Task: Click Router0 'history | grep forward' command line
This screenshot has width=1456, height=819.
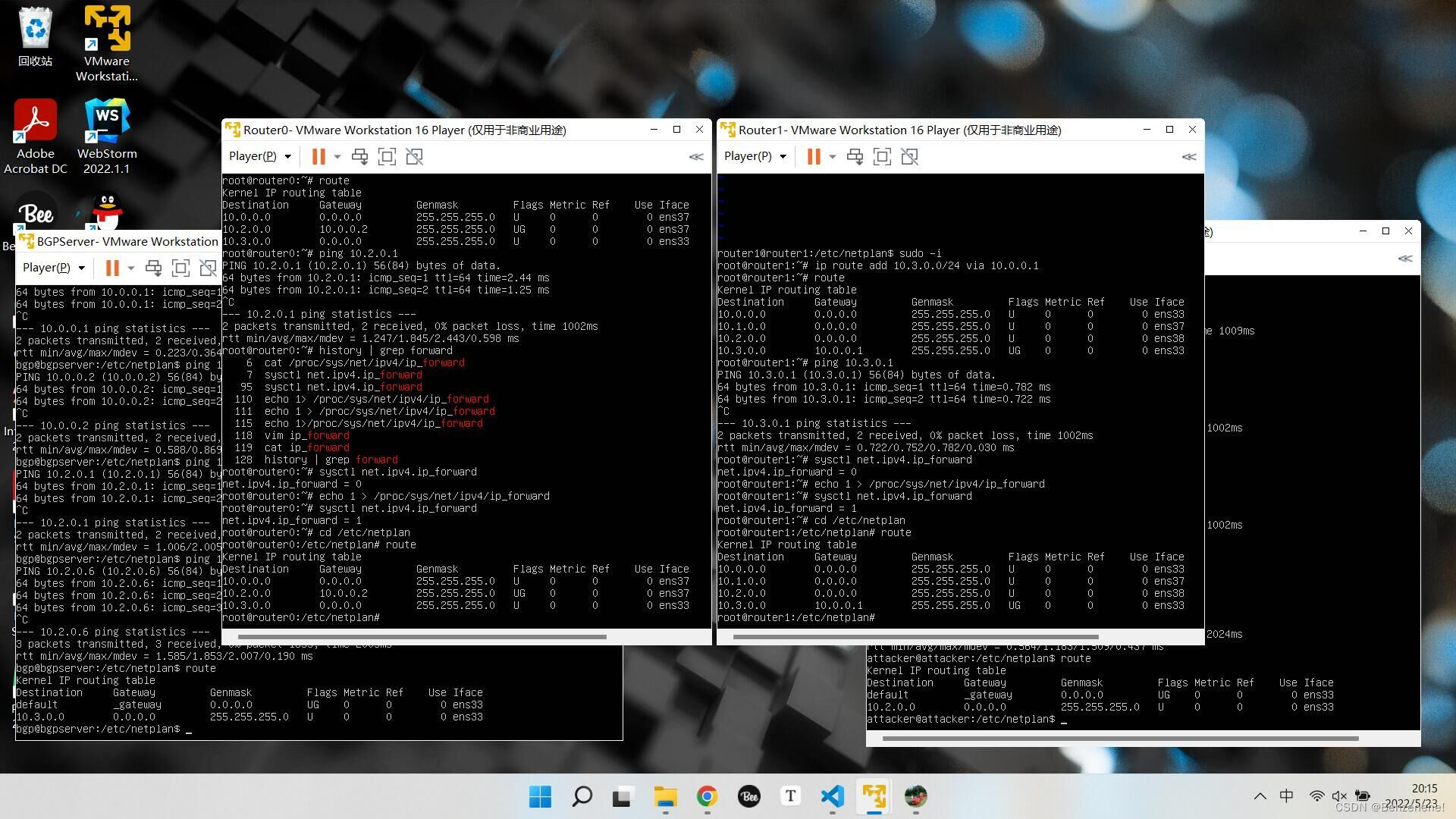Action: [x=337, y=350]
